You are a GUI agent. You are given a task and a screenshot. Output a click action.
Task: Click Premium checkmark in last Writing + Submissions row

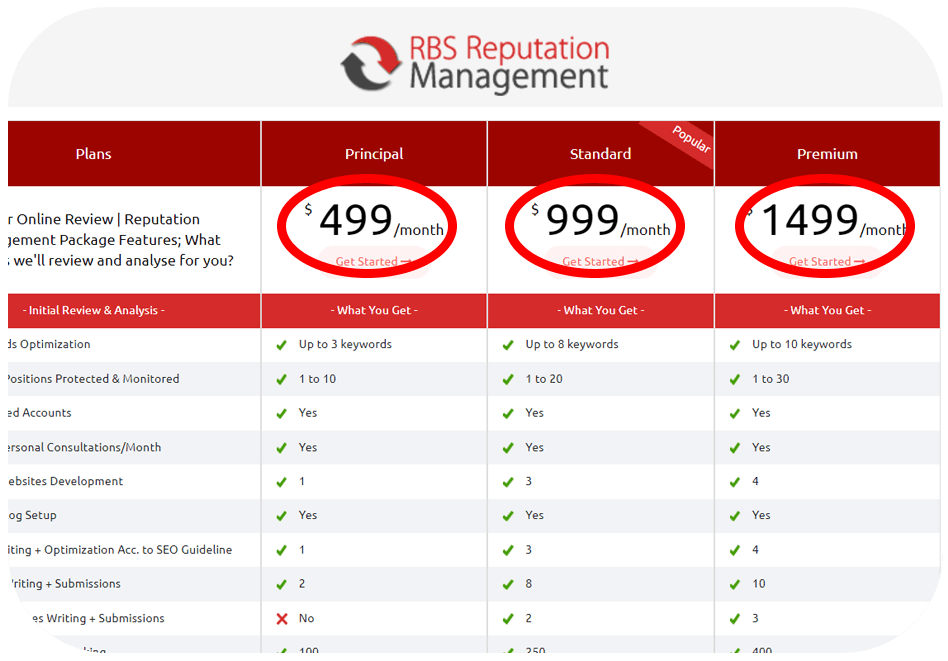(x=735, y=619)
